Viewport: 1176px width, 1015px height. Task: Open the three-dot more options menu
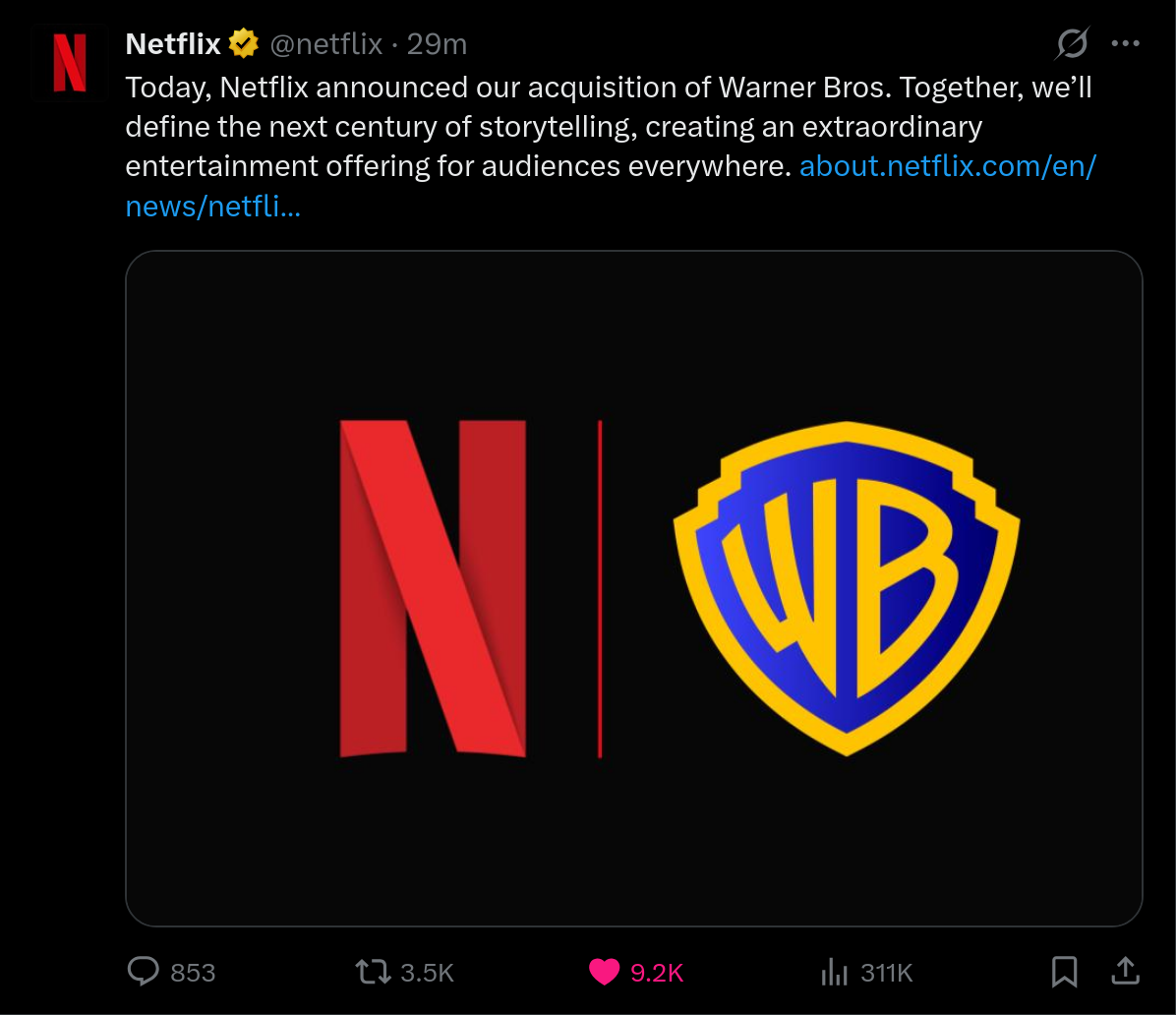tap(1125, 43)
